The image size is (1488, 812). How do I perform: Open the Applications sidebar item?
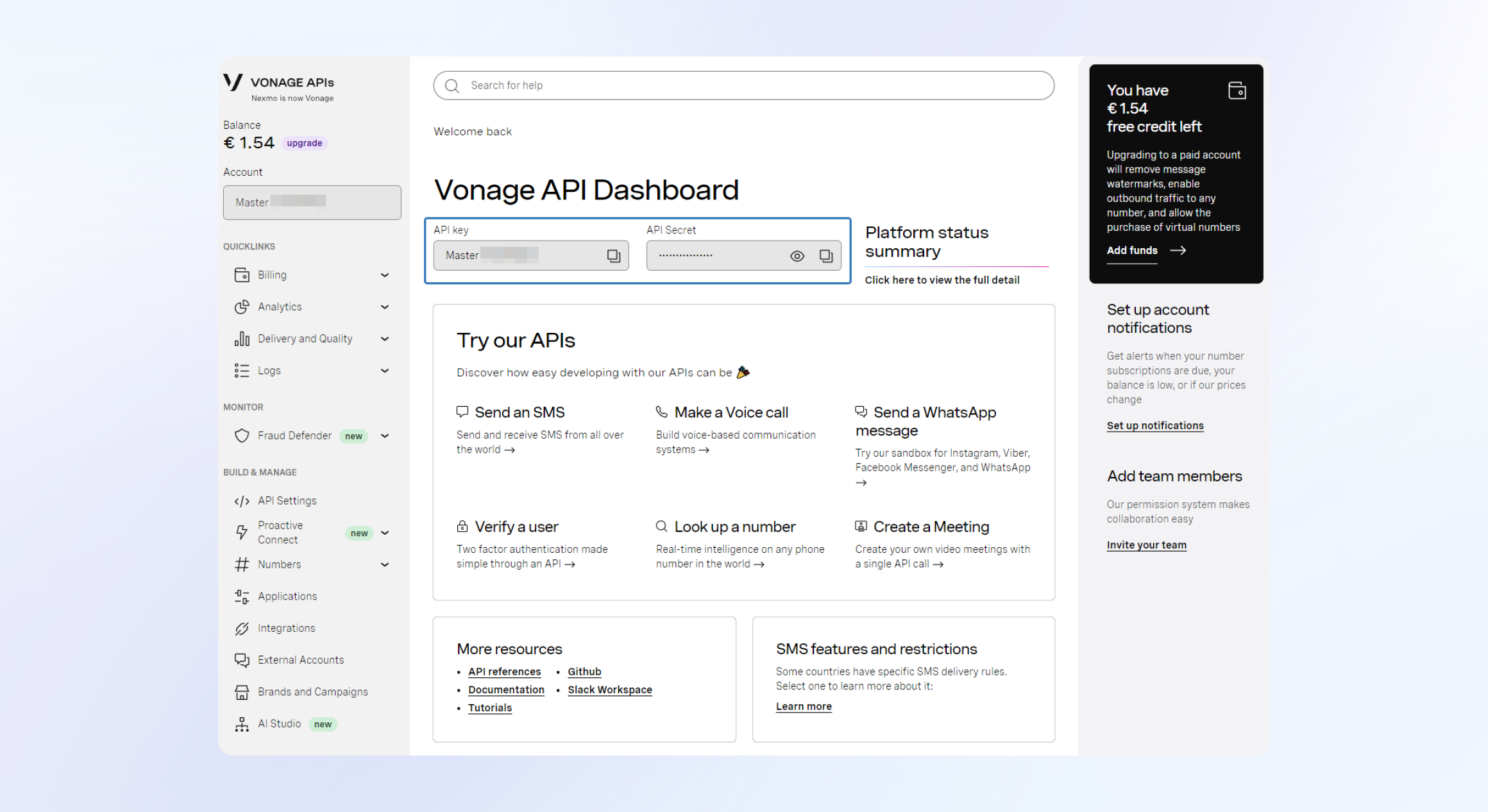coord(287,596)
